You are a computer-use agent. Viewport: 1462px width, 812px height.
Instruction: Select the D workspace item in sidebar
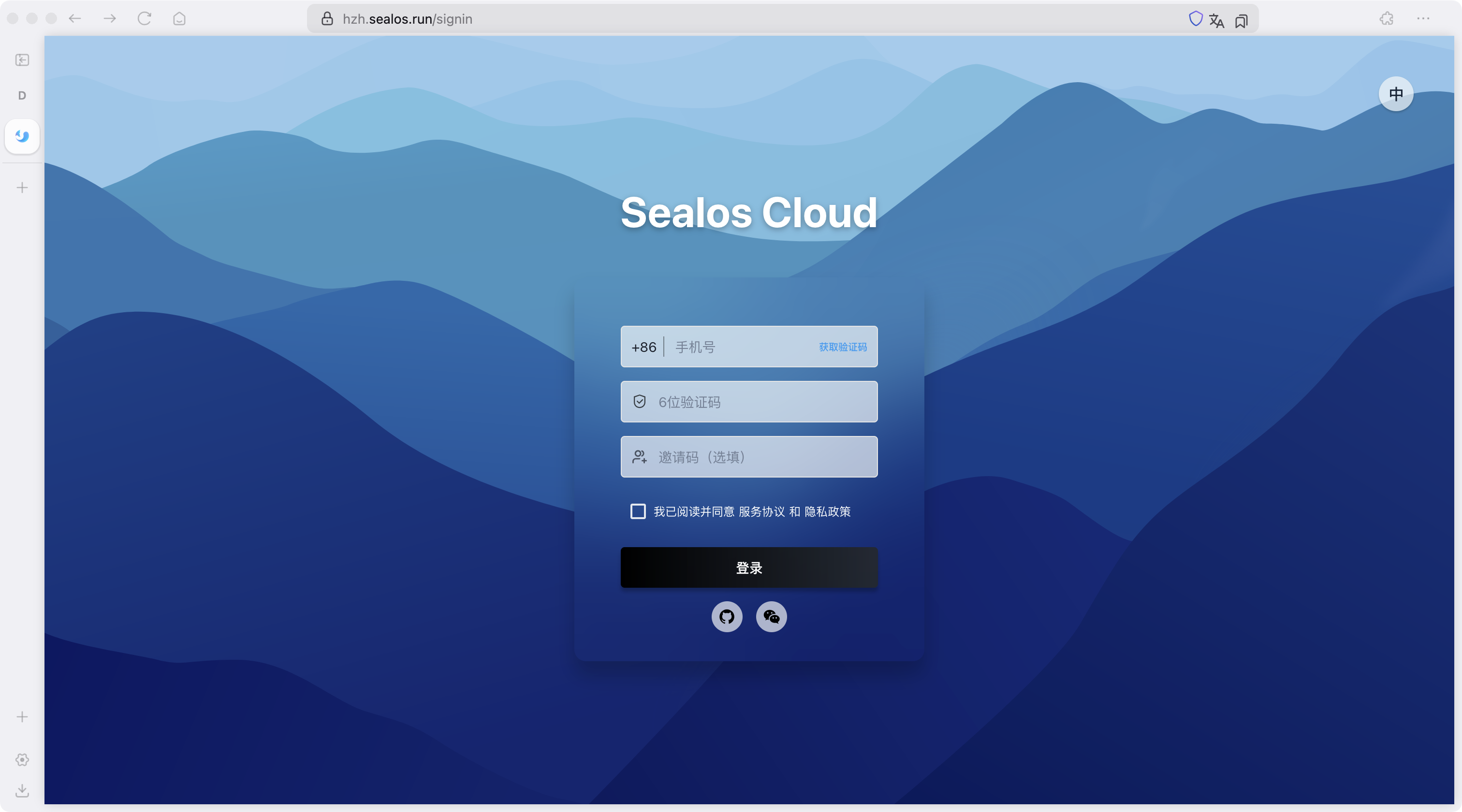22,95
